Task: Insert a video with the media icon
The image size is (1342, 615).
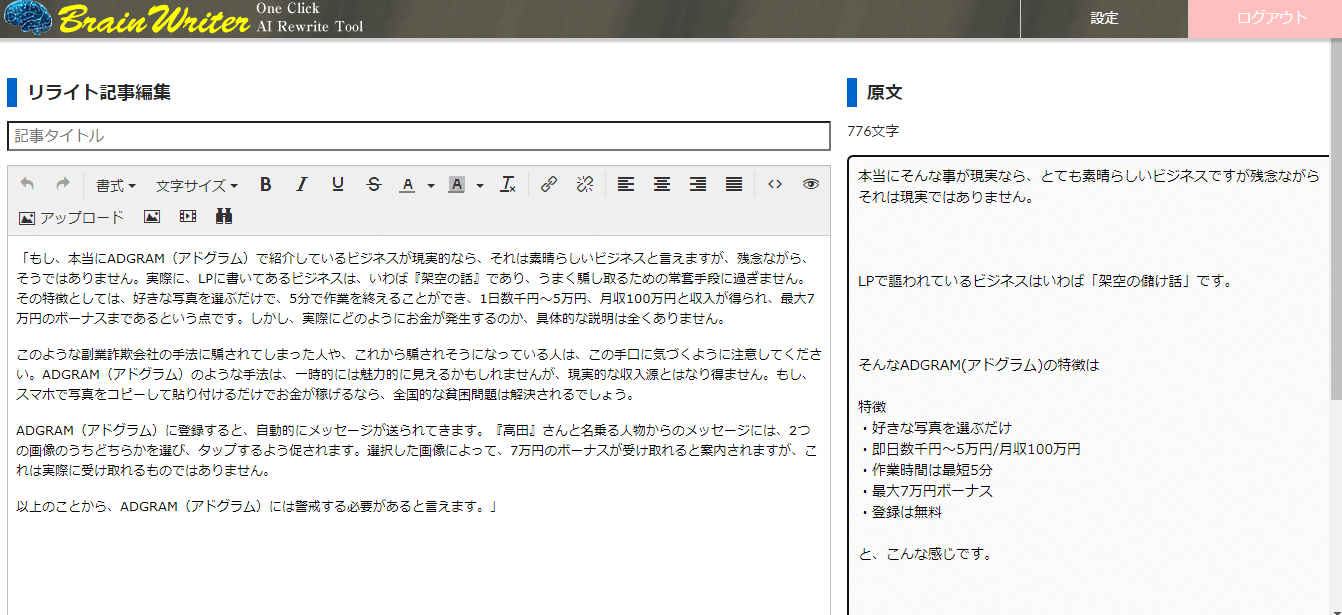Action: point(188,217)
